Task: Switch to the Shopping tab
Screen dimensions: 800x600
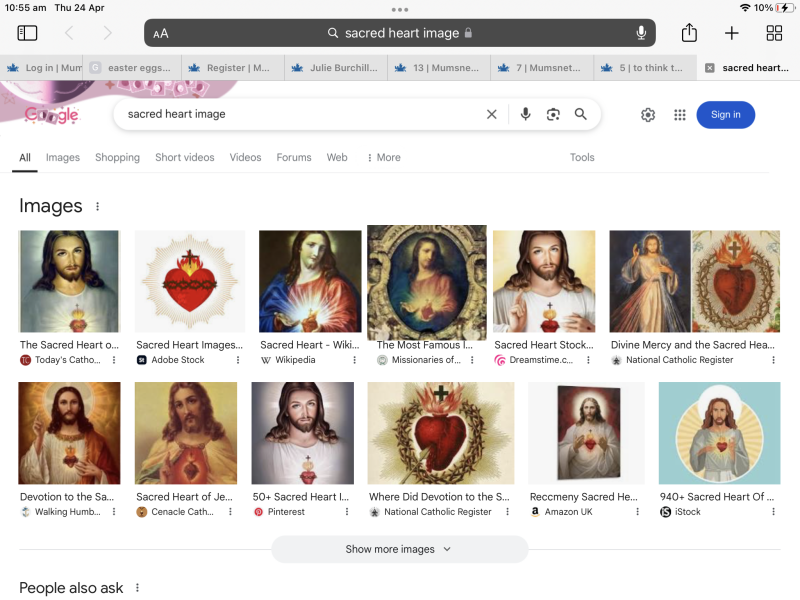Action: tap(117, 158)
